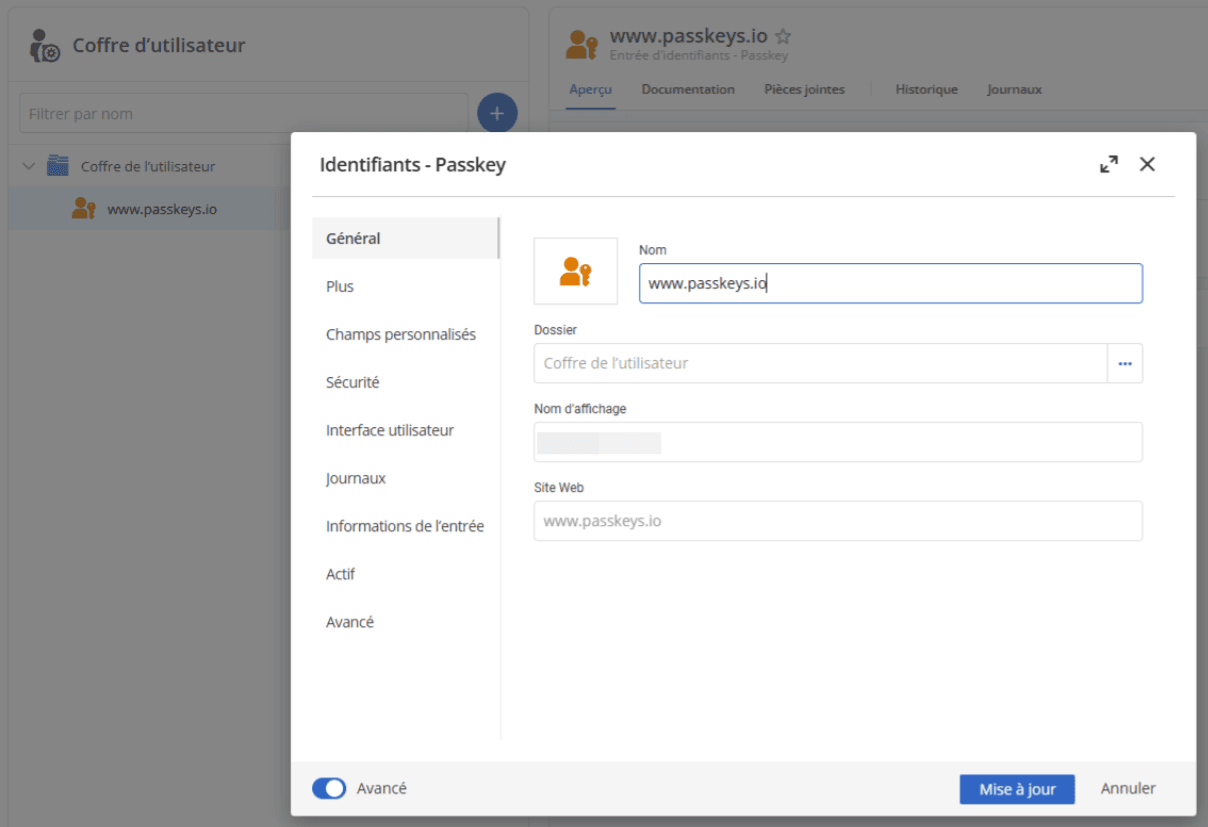Click the user vault icon in header
This screenshot has height=827, width=1208.
[45, 46]
